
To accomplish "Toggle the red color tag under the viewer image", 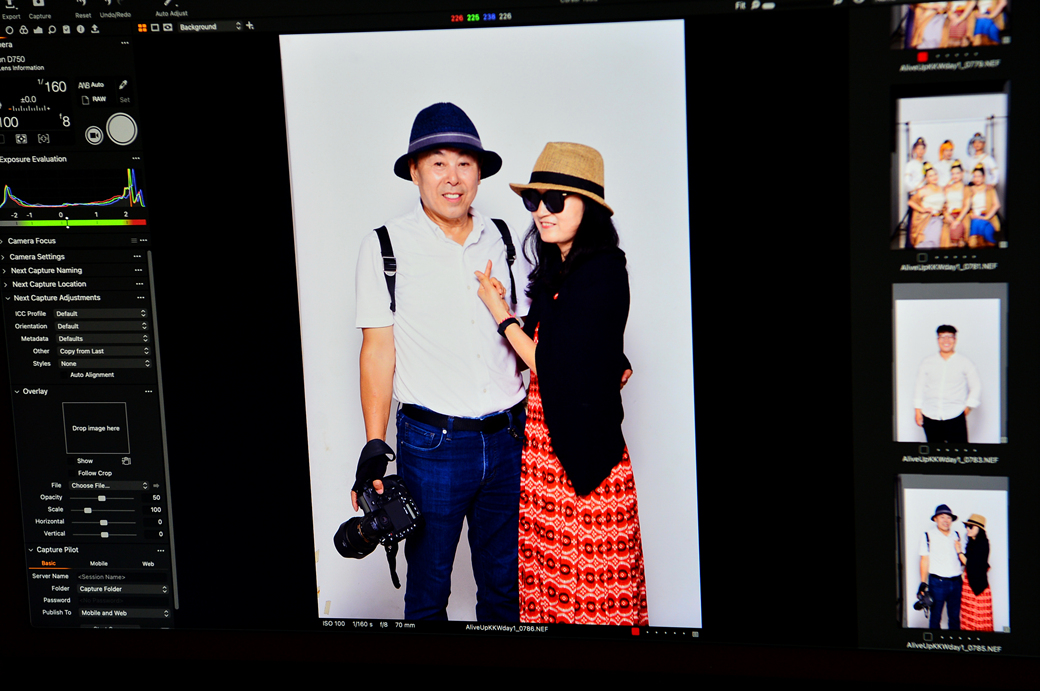I will [x=635, y=631].
